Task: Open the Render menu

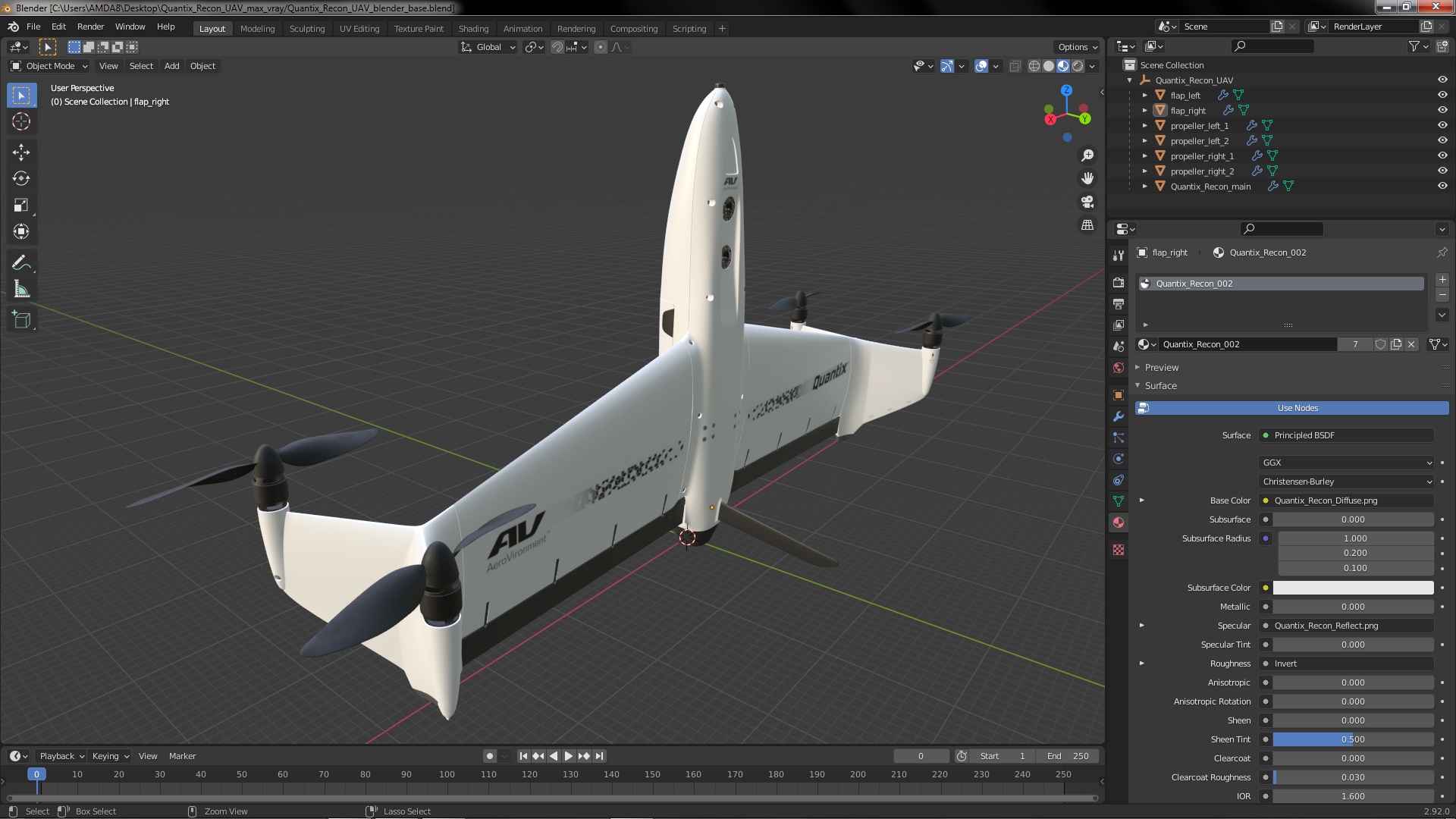Action: (x=90, y=27)
